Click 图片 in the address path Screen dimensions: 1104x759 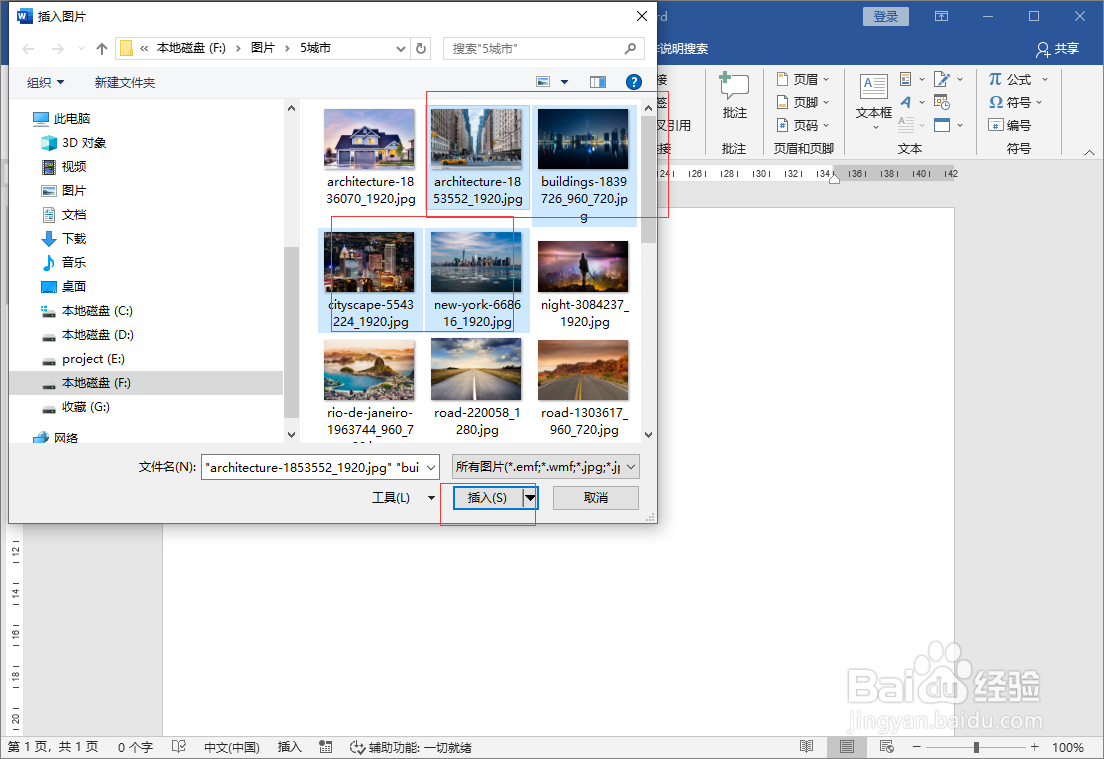point(263,48)
